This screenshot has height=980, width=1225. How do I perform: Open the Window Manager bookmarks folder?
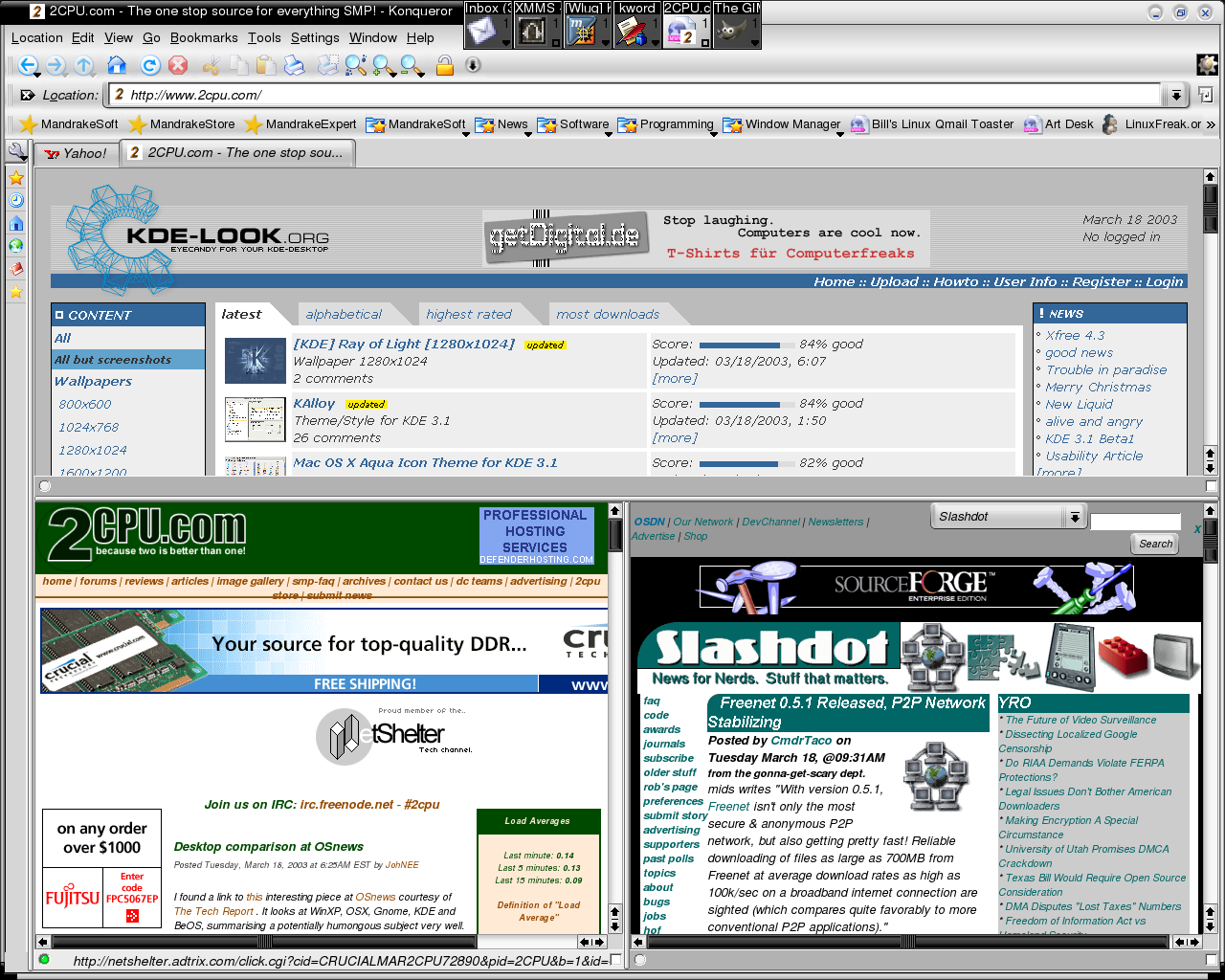pos(782,124)
